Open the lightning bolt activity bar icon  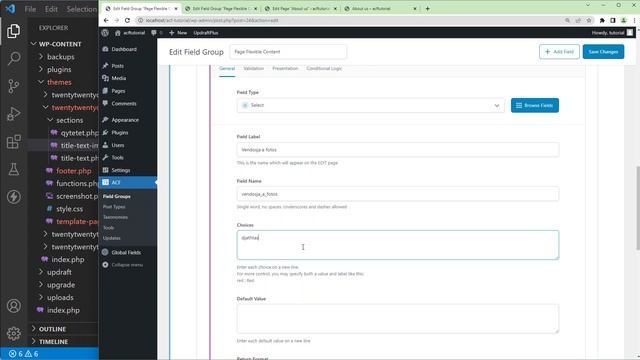13,197
